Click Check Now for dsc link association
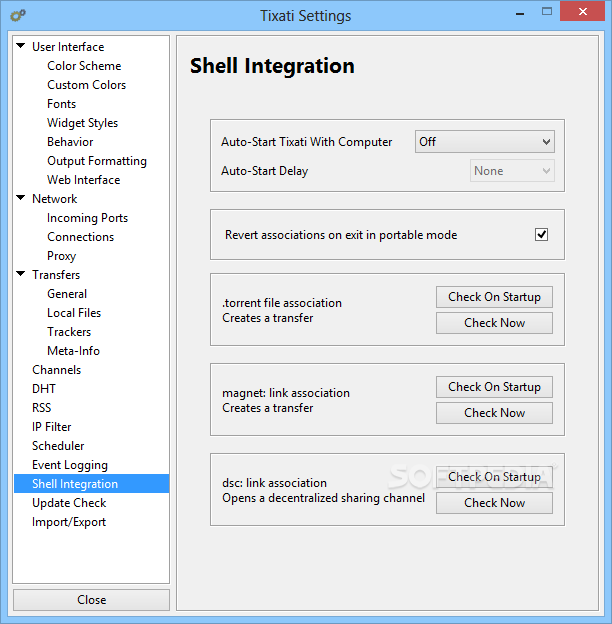This screenshot has height=624, width=612. 494,503
